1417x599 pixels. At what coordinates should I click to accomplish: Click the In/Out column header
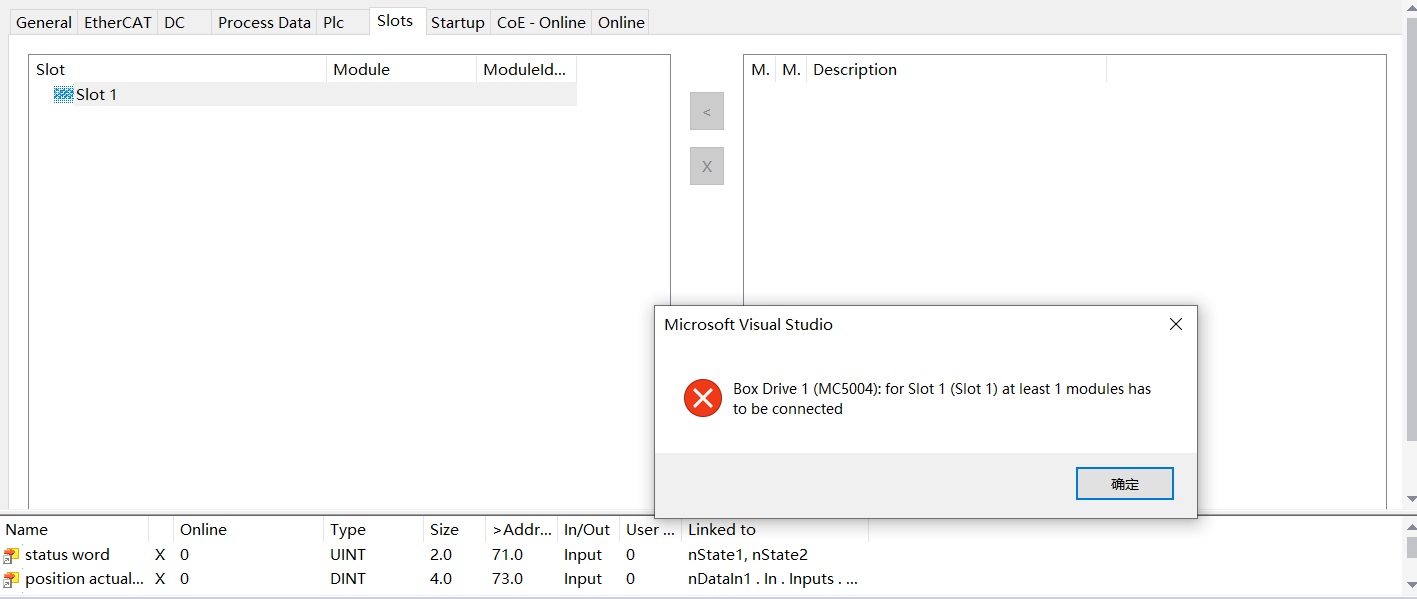pyautogui.click(x=588, y=530)
